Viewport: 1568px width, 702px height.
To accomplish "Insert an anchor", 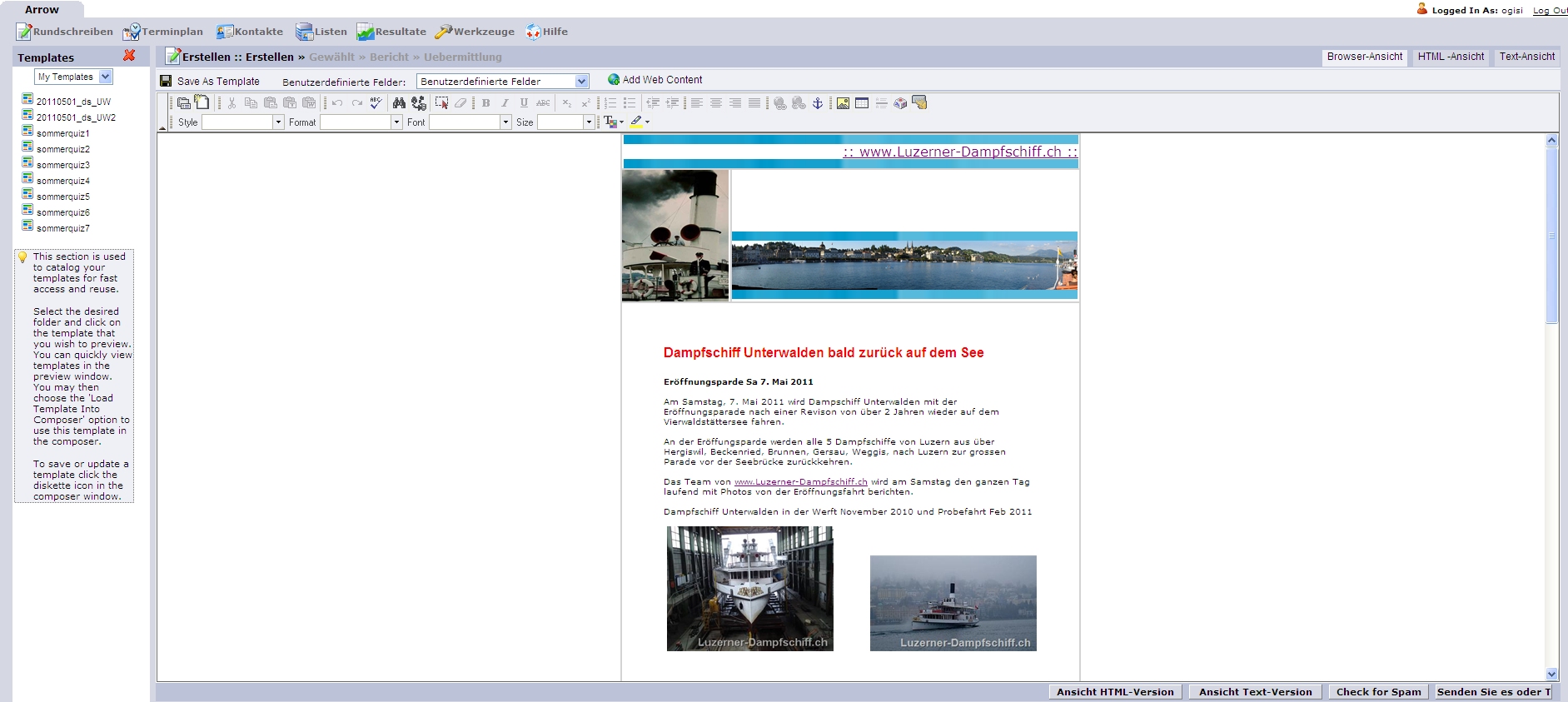I will pyautogui.click(x=818, y=103).
